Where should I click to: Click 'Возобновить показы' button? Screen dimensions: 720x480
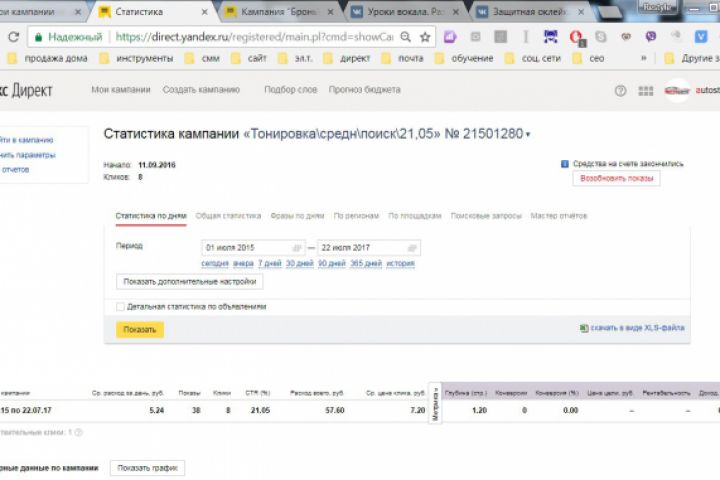click(x=617, y=178)
